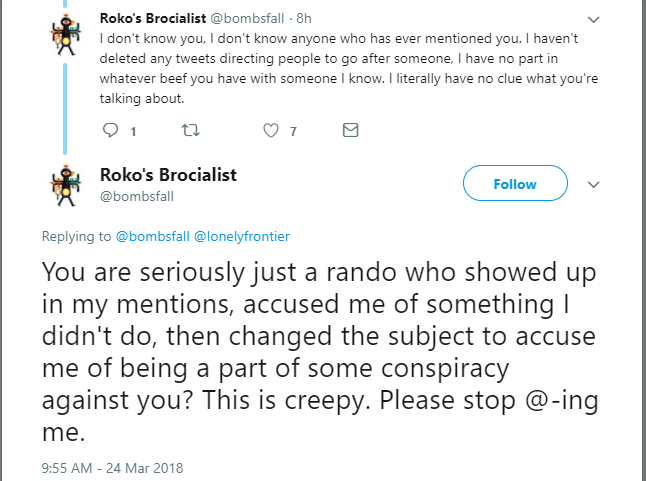The height and width of the screenshot is (481, 646).
Task: Open the upper tweet's avatar image
Action: tap(65, 35)
